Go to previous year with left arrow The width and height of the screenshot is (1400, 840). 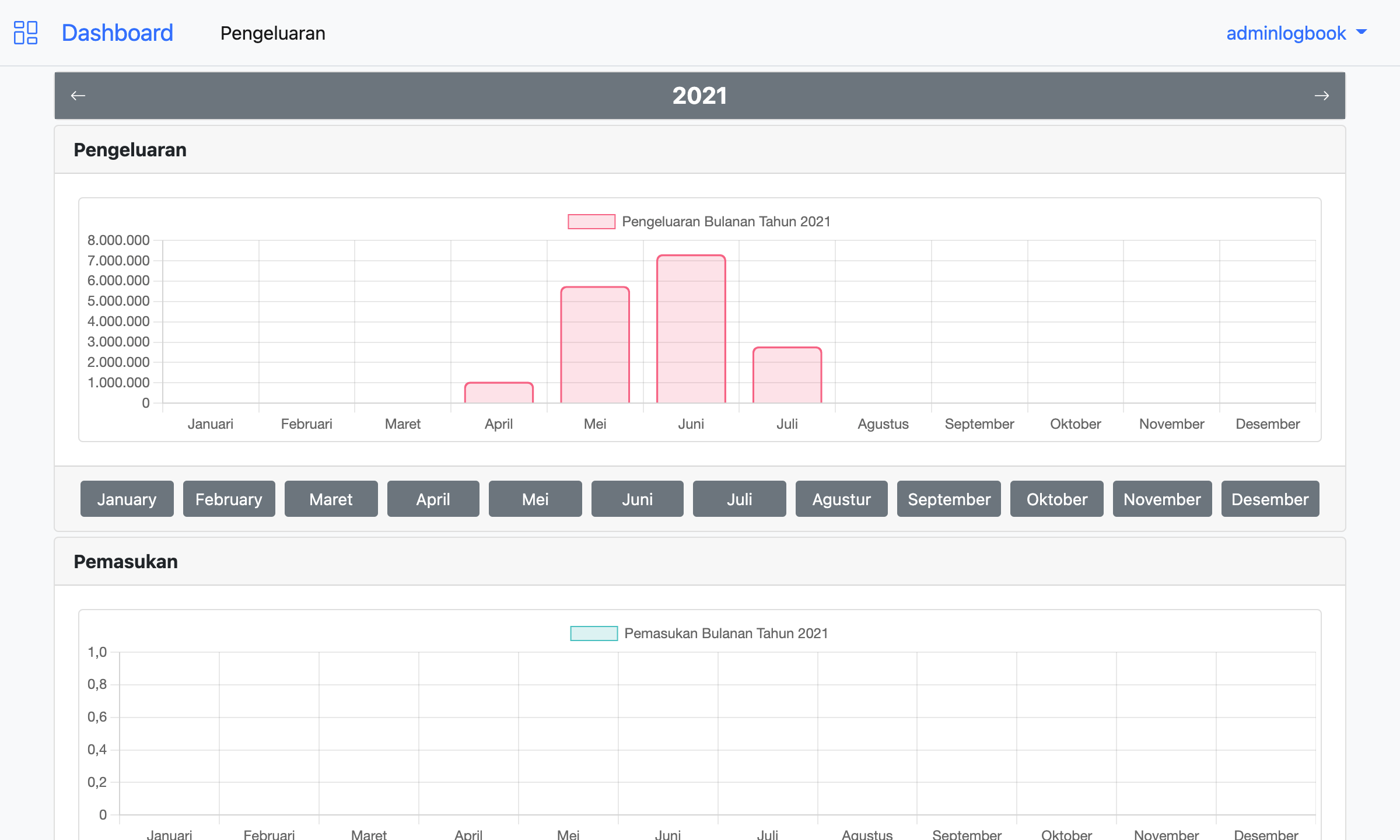coord(78,96)
